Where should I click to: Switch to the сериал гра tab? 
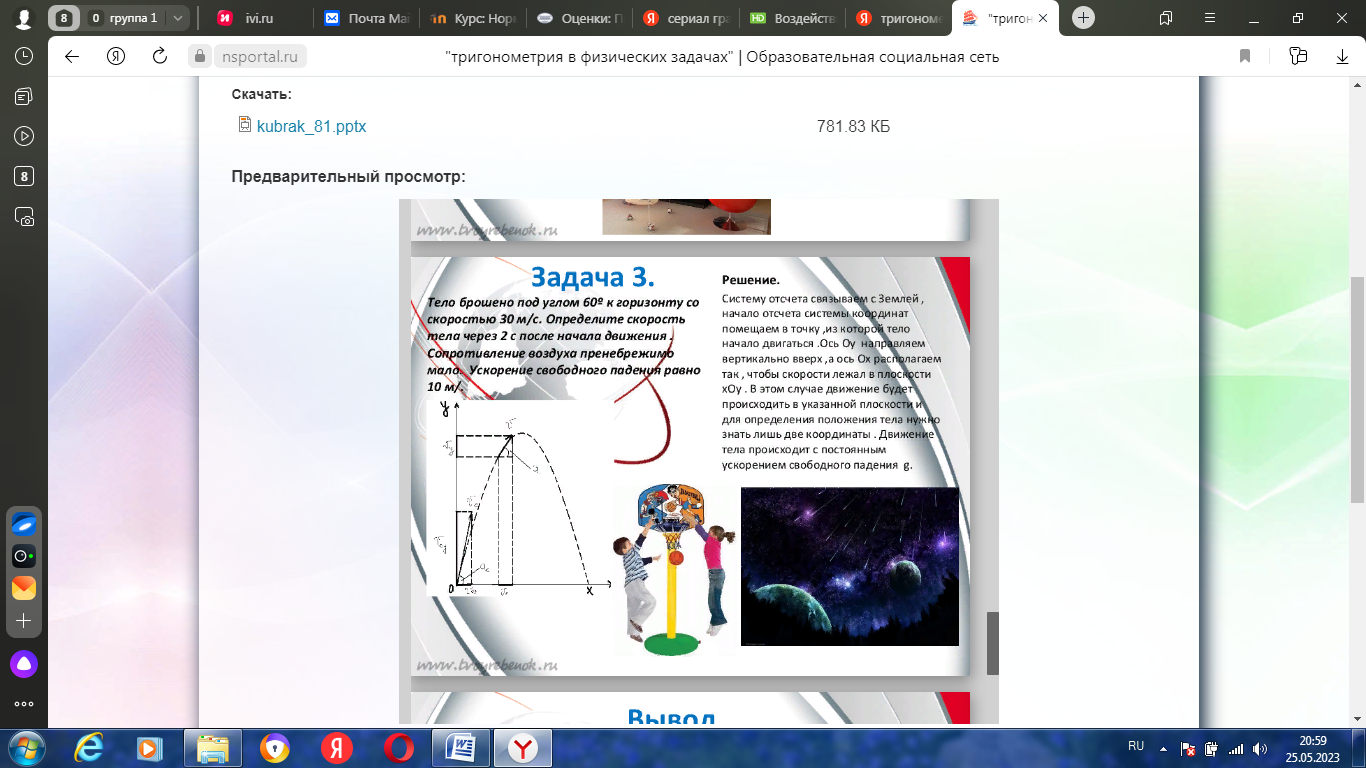point(686,18)
